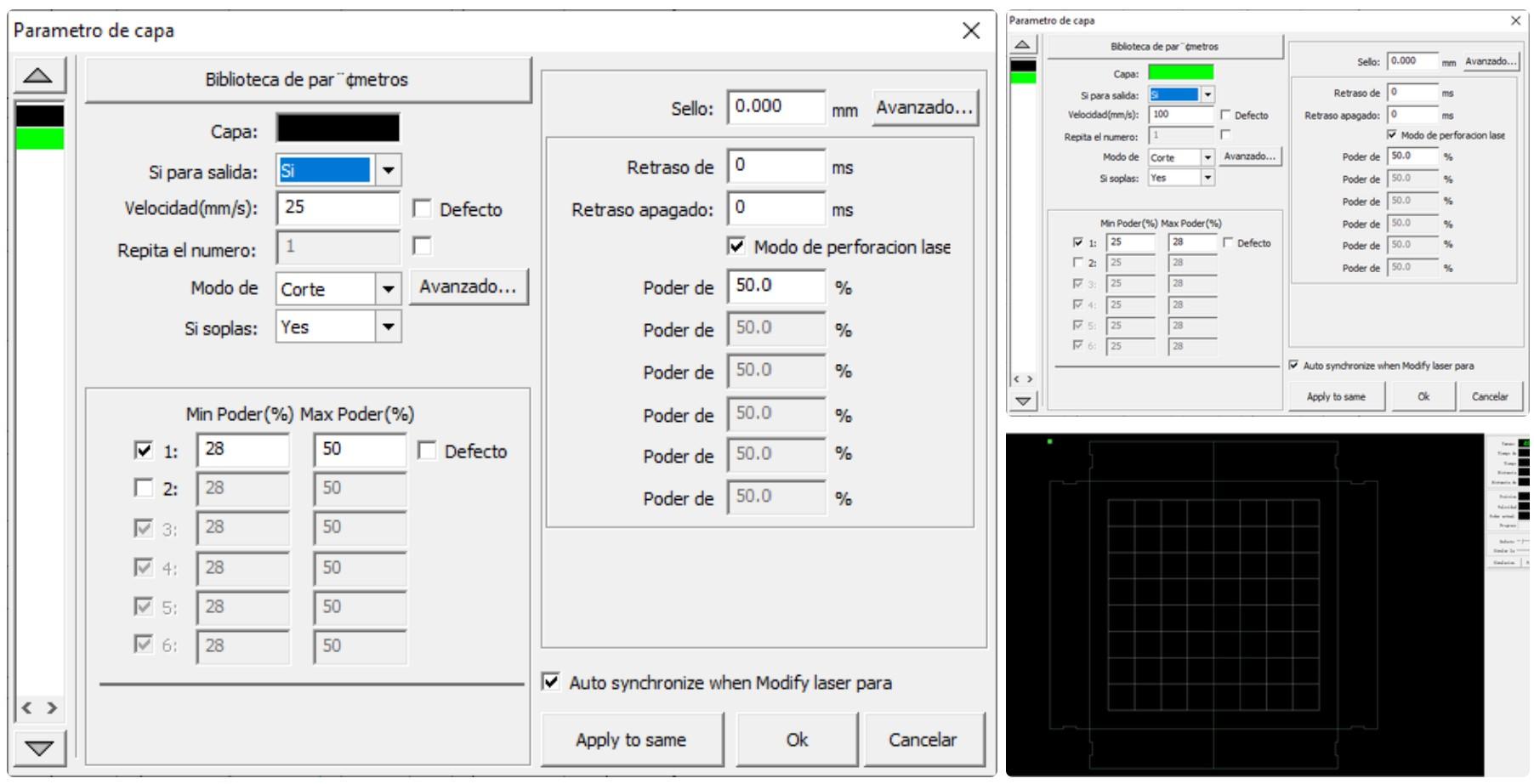The width and height of the screenshot is (1534, 784).
Task: Open Biblioteca de parámetros in the larger dialog
Action: (x=308, y=80)
